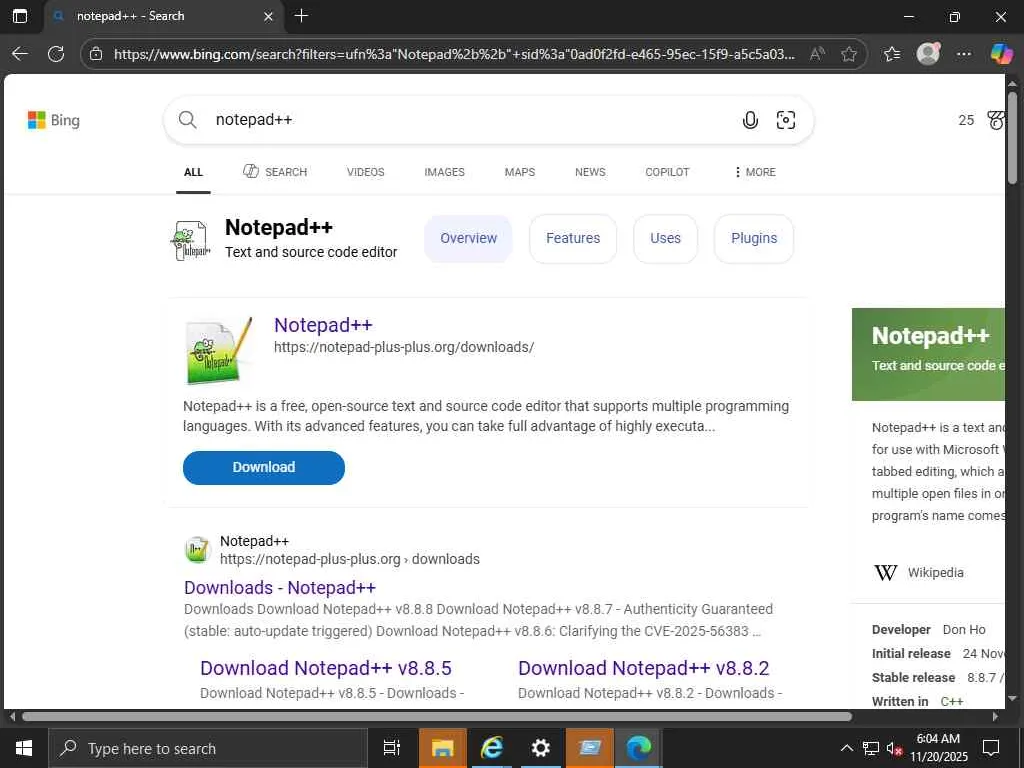Go back to the previous page
Image resolution: width=1024 pixels, height=768 pixels.
pyautogui.click(x=20, y=54)
